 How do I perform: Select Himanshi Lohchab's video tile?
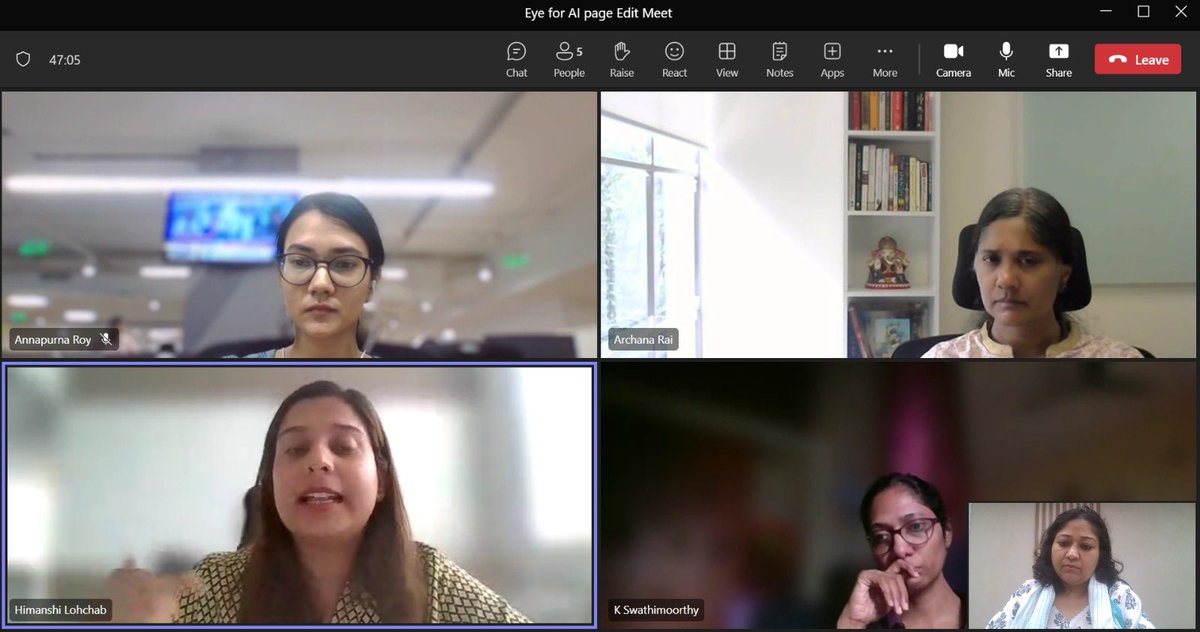[299, 495]
